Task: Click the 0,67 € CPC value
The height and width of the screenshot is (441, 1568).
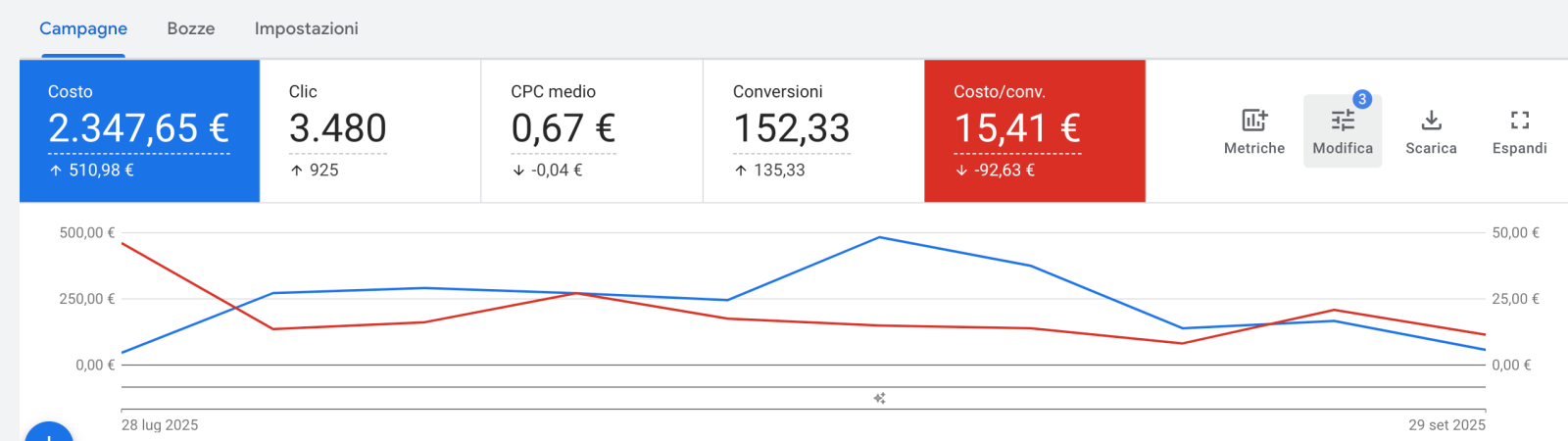Action: click(563, 128)
